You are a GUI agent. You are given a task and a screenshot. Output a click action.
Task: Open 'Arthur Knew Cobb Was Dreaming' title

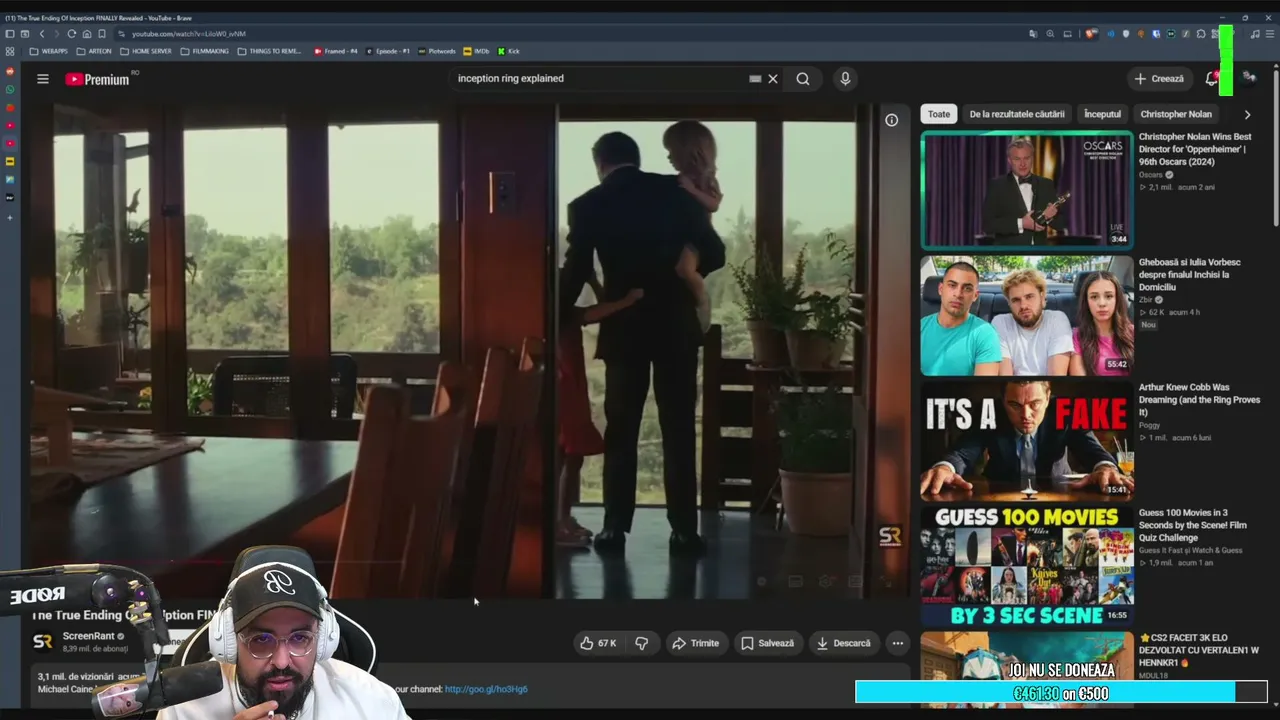pos(1199,400)
